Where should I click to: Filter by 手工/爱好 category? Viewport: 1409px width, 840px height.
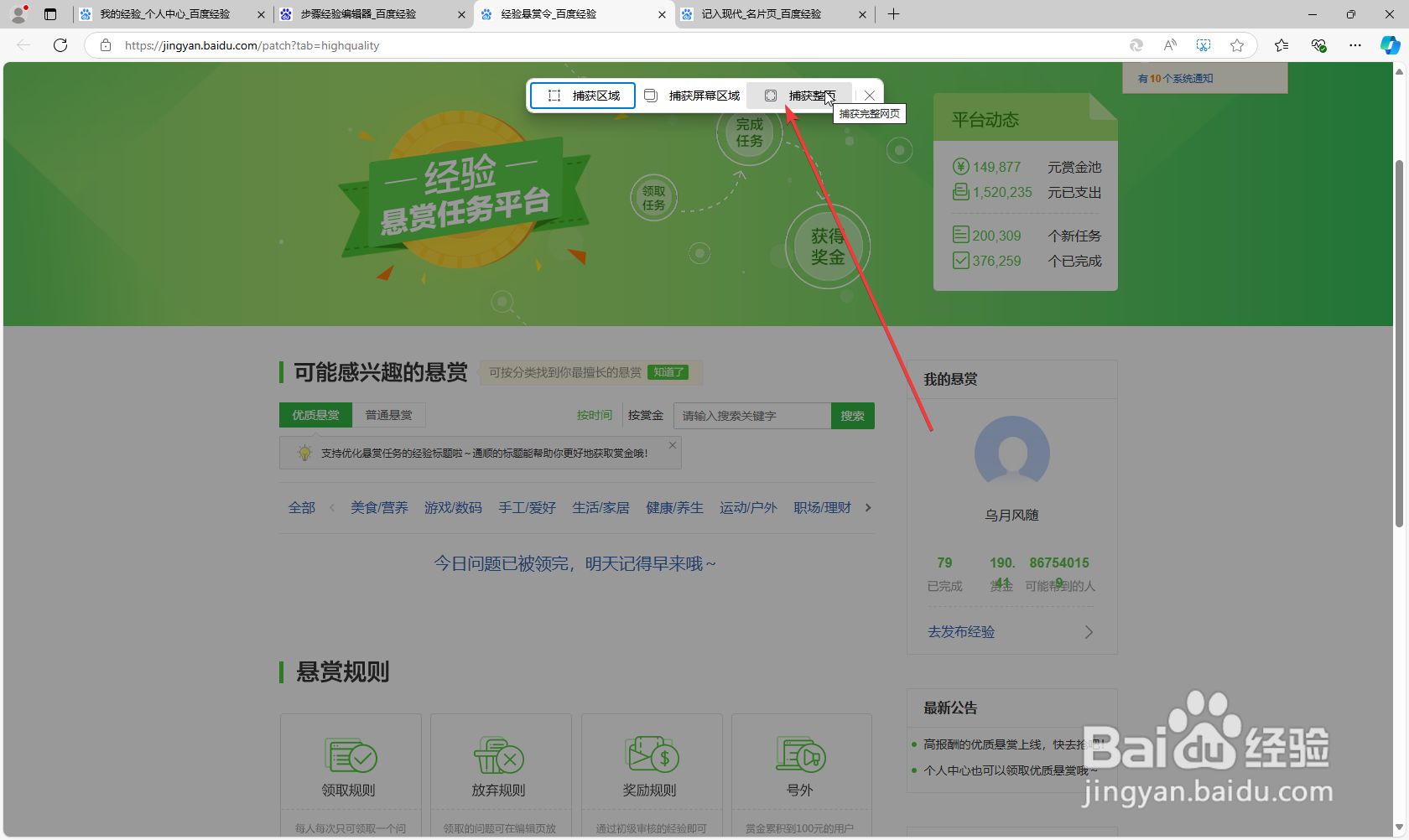point(527,507)
